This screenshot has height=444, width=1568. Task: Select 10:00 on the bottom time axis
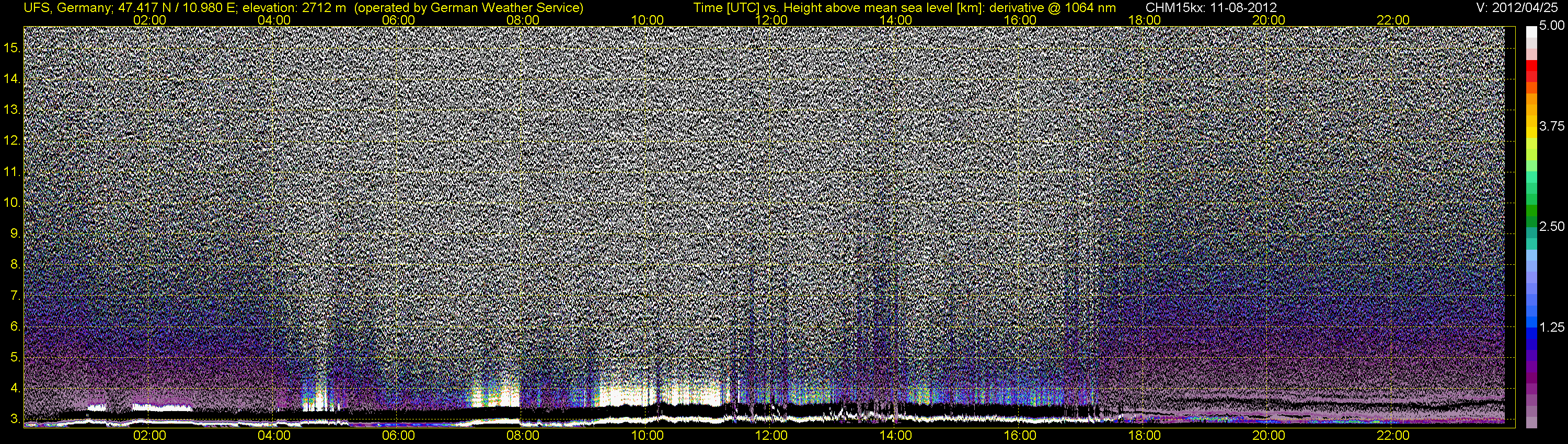[x=647, y=436]
